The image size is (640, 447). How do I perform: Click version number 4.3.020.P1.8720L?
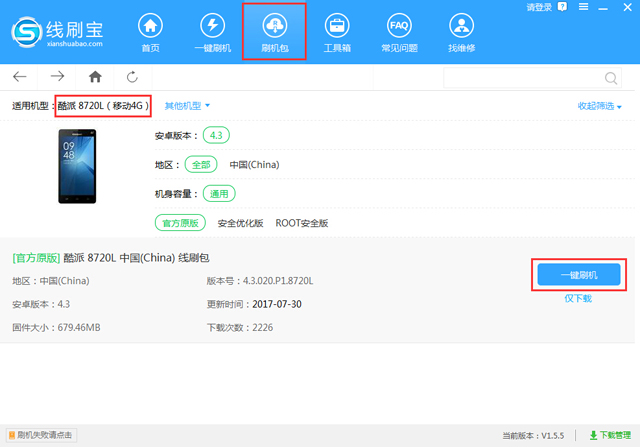278,281
